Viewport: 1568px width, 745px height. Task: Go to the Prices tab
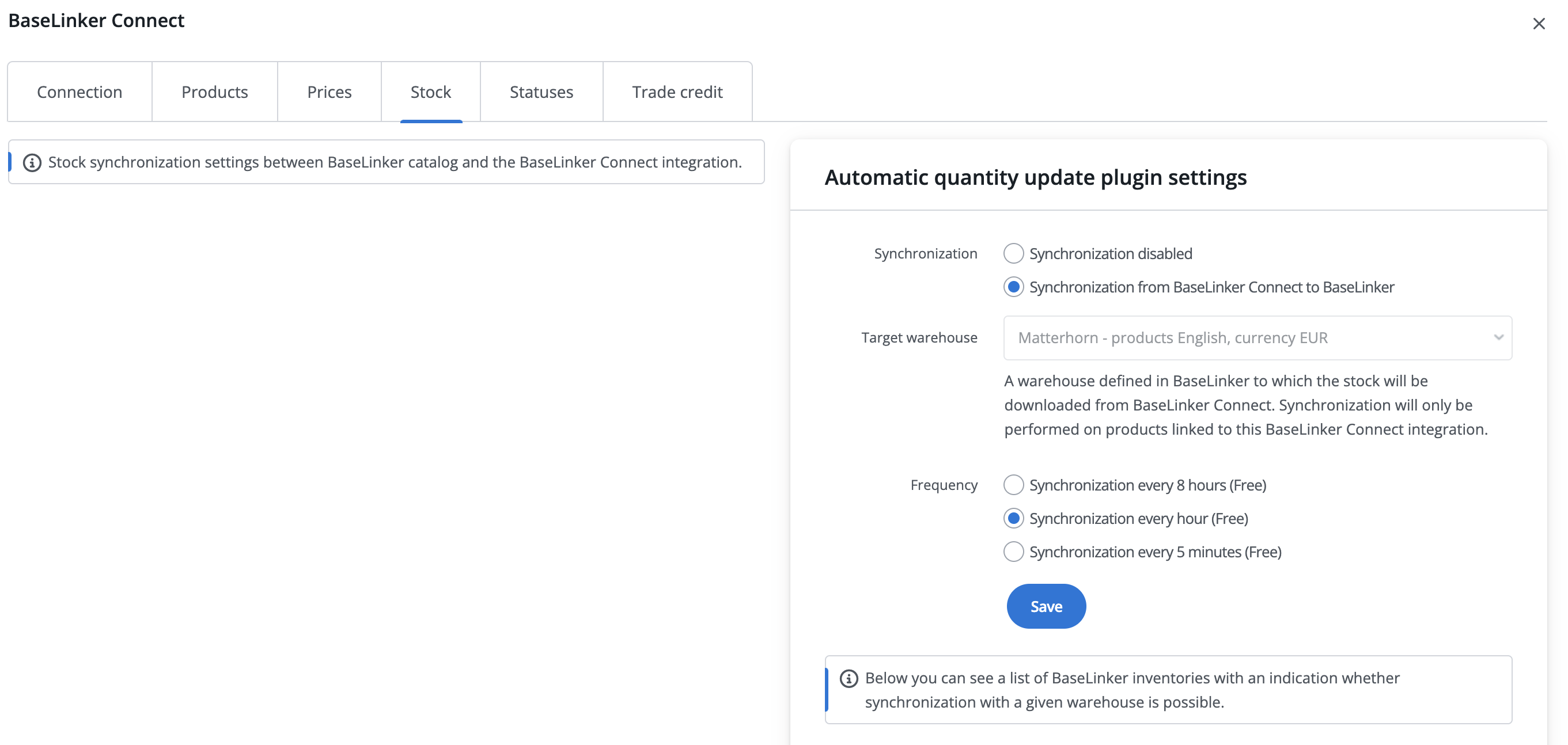click(329, 92)
